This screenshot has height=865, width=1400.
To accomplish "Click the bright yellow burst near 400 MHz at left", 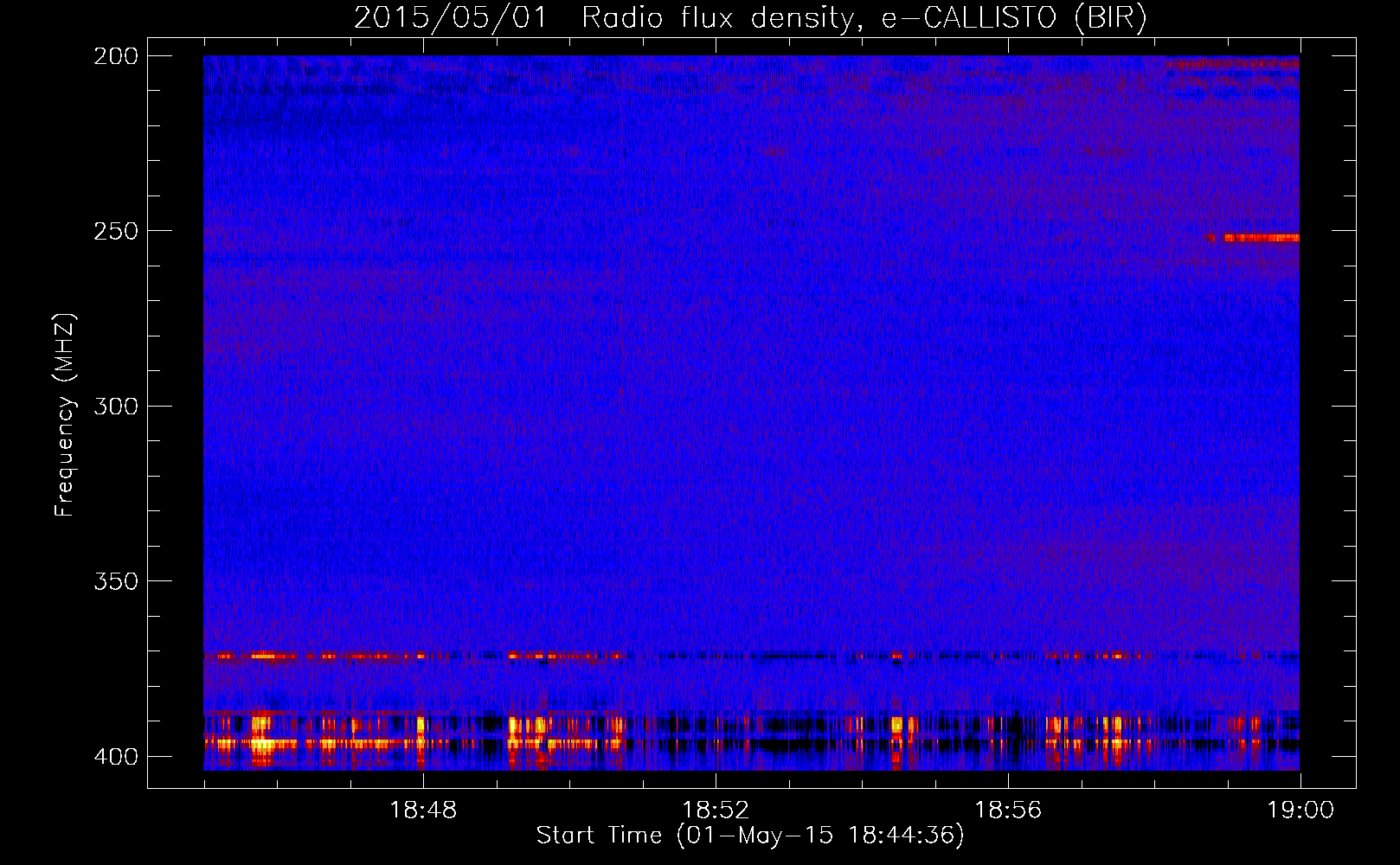I will point(261,742).
